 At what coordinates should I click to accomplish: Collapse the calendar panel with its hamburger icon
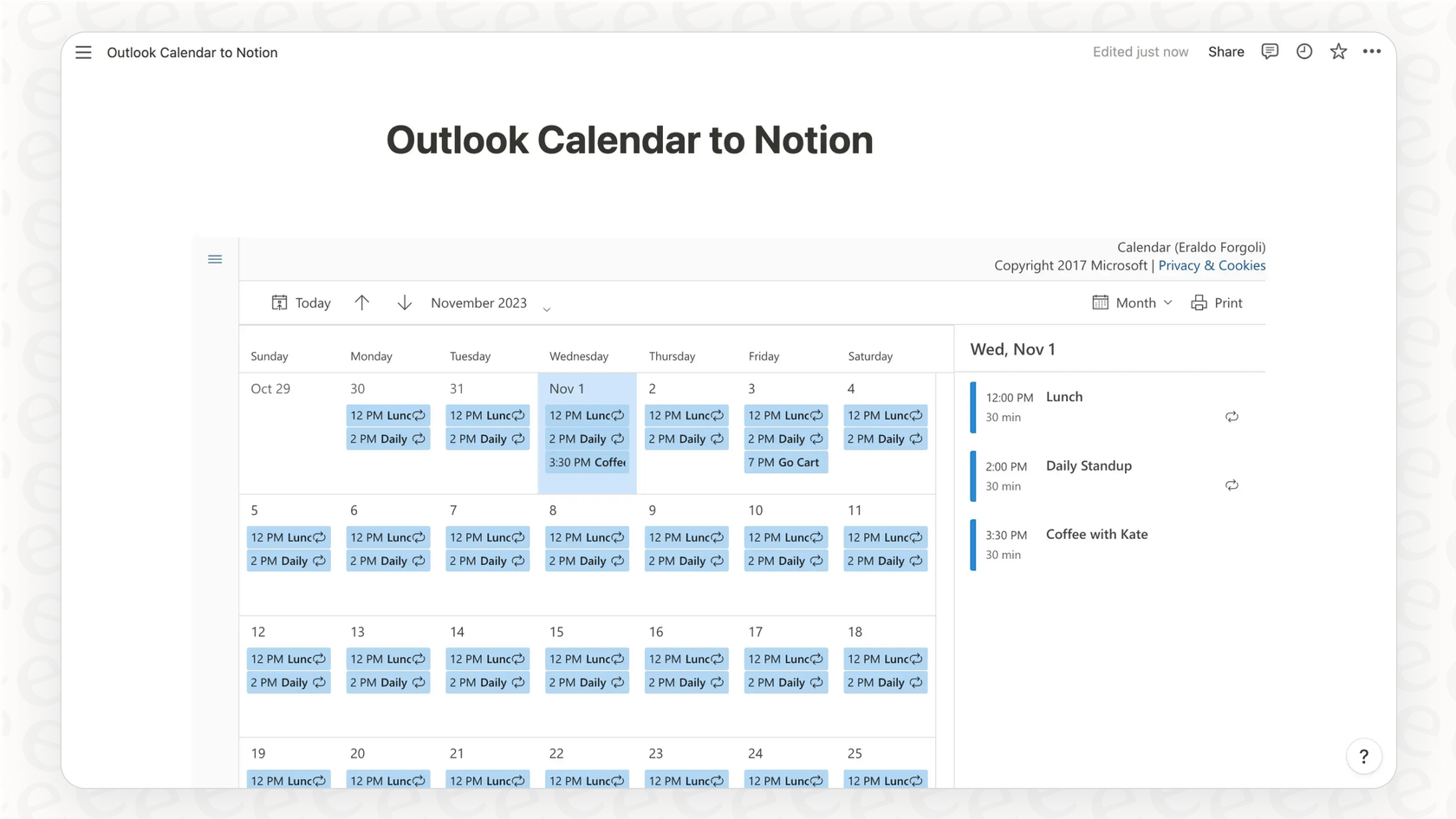[215, 258]
